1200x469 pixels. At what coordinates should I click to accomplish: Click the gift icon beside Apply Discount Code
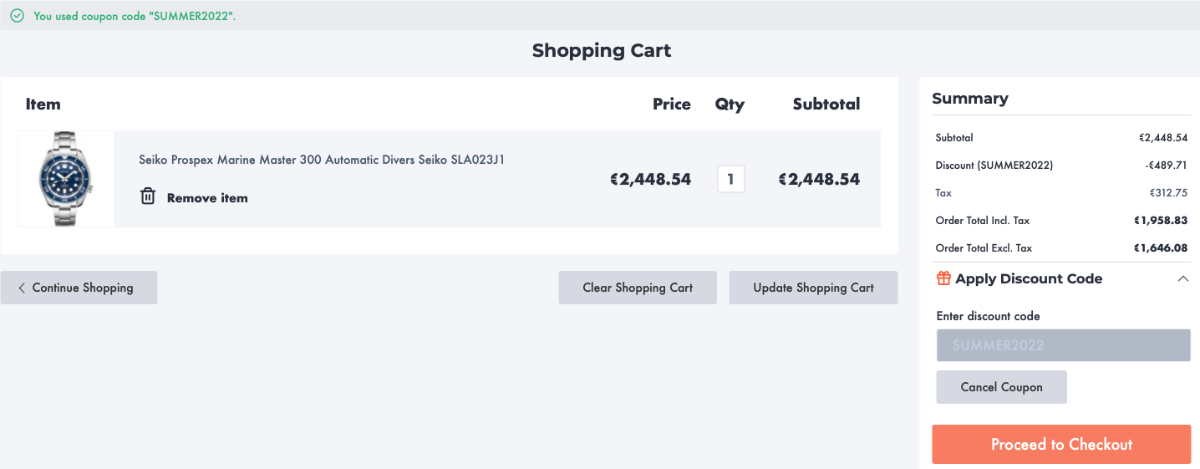click(943, 279)
